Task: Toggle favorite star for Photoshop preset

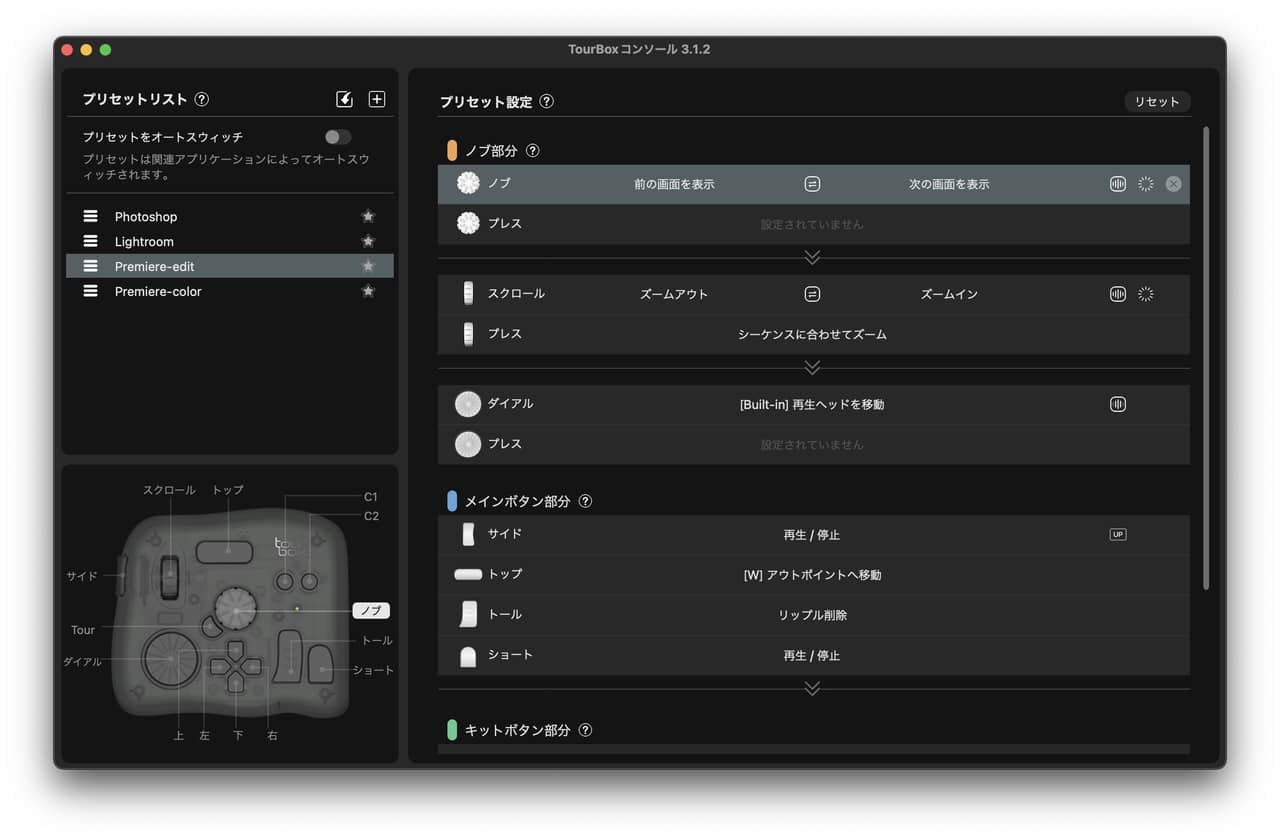Action: pos(368,216)
